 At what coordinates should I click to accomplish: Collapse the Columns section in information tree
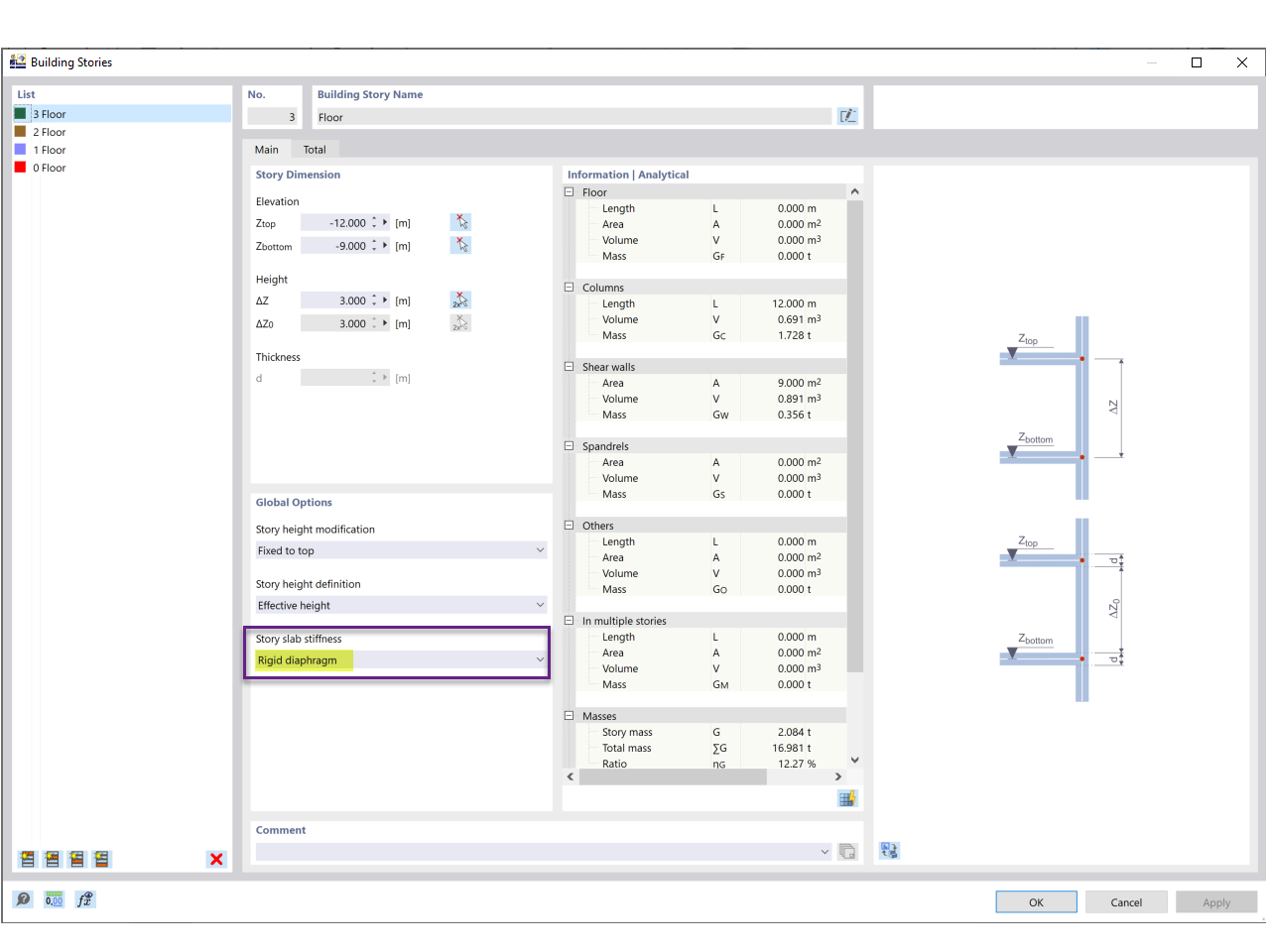pos(570,288)
